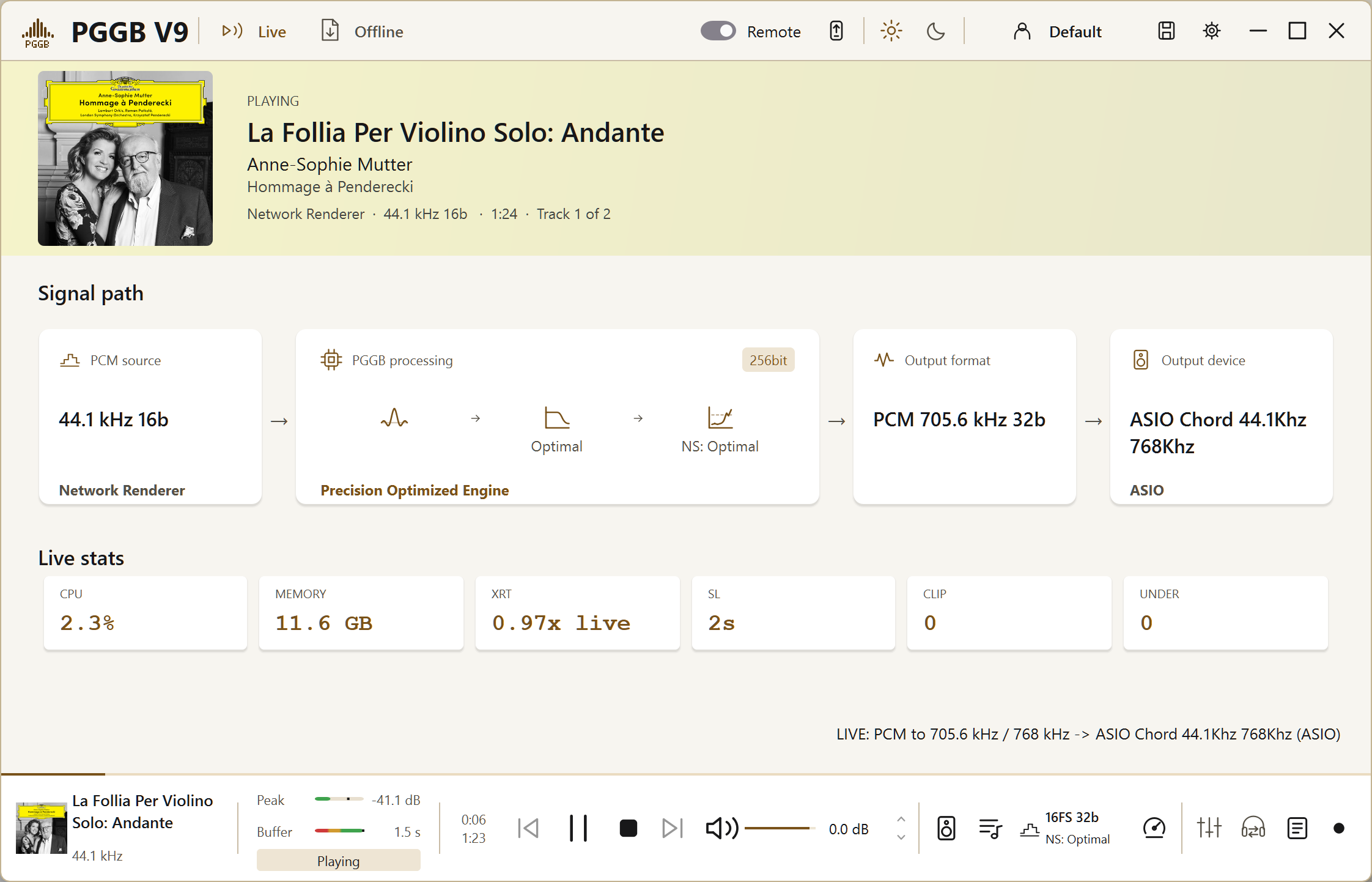This screenshot has height=882, width=1372.
Task: Open the log document icon
Action: (x=1297, y=829)
